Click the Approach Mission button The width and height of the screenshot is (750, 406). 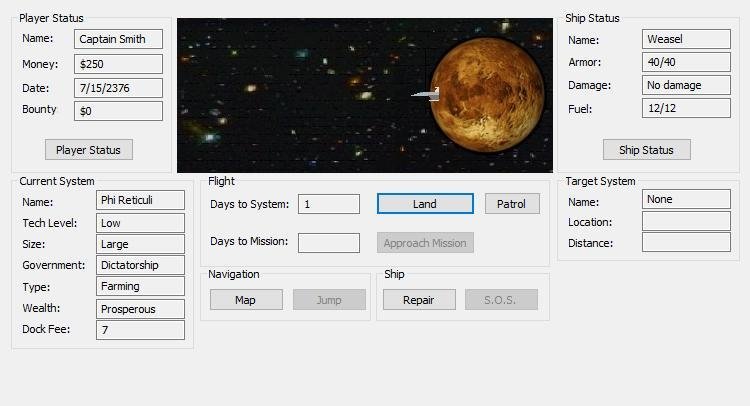pos(425,243)
